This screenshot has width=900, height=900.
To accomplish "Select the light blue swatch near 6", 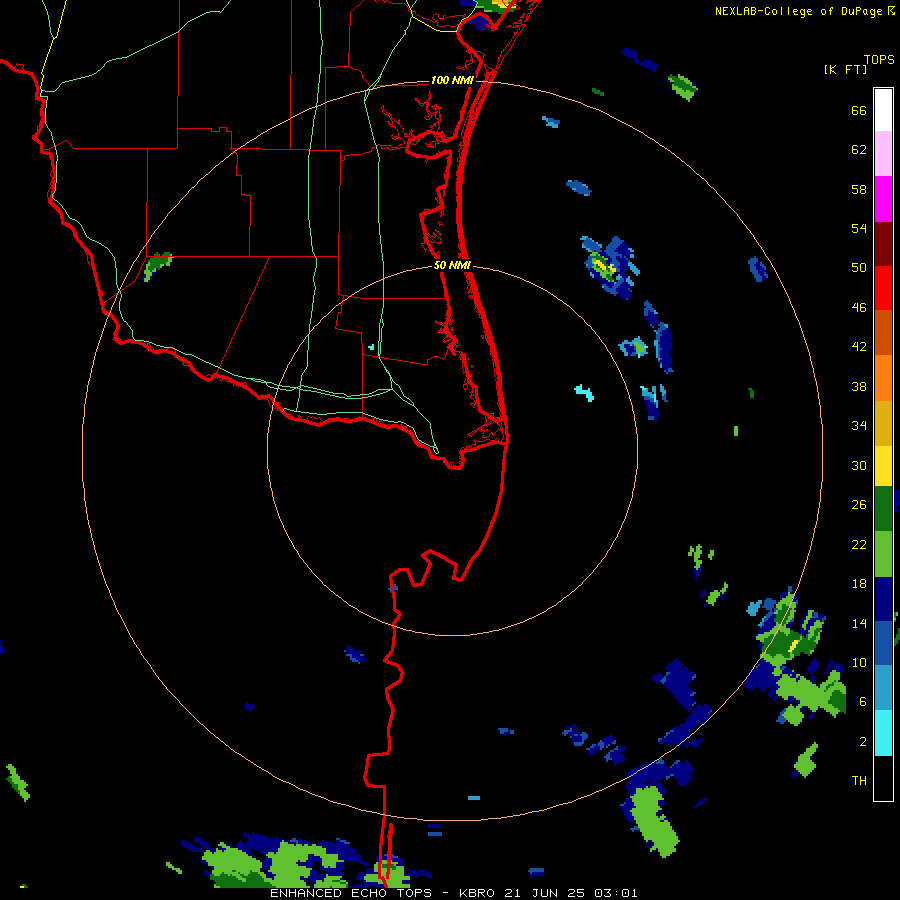I will pyautogui.click(x=883, y=688).
